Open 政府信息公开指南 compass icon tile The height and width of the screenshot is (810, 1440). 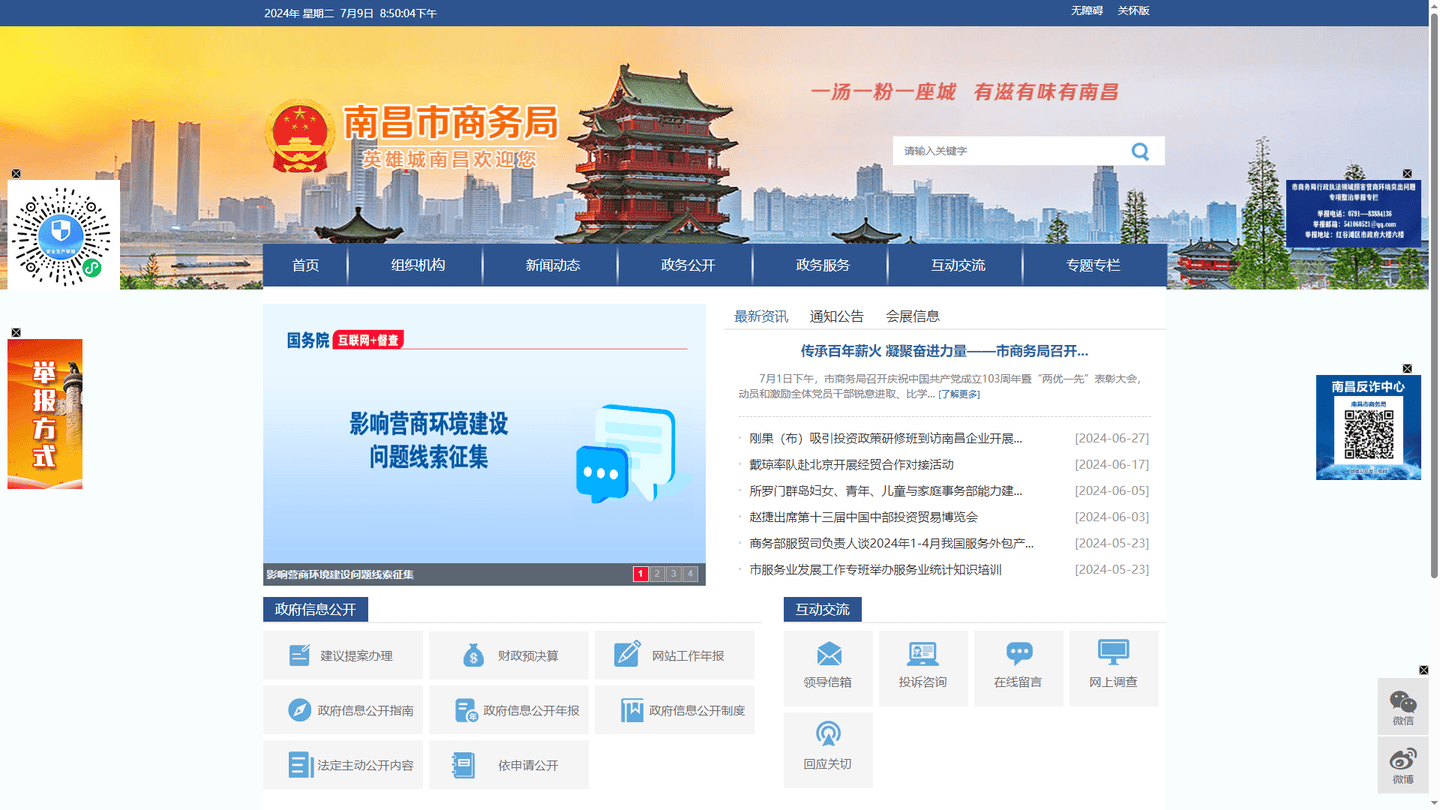[343, 710]
